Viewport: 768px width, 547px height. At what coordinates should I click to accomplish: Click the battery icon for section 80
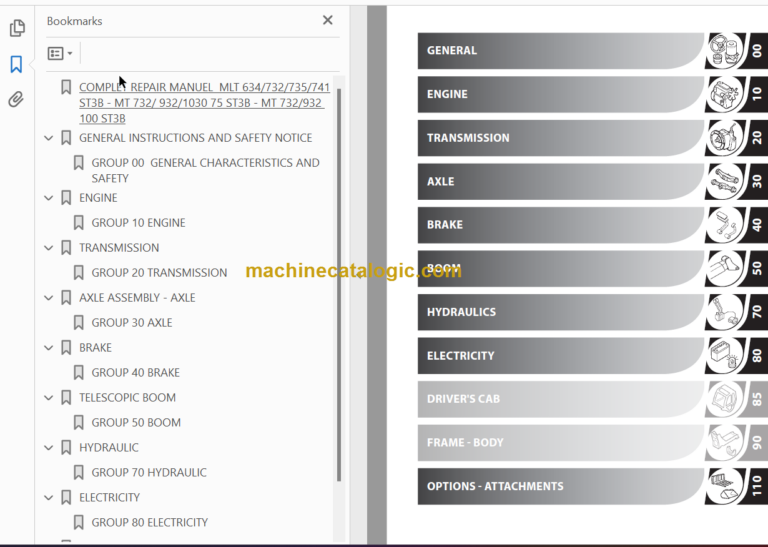coord(725,356)
